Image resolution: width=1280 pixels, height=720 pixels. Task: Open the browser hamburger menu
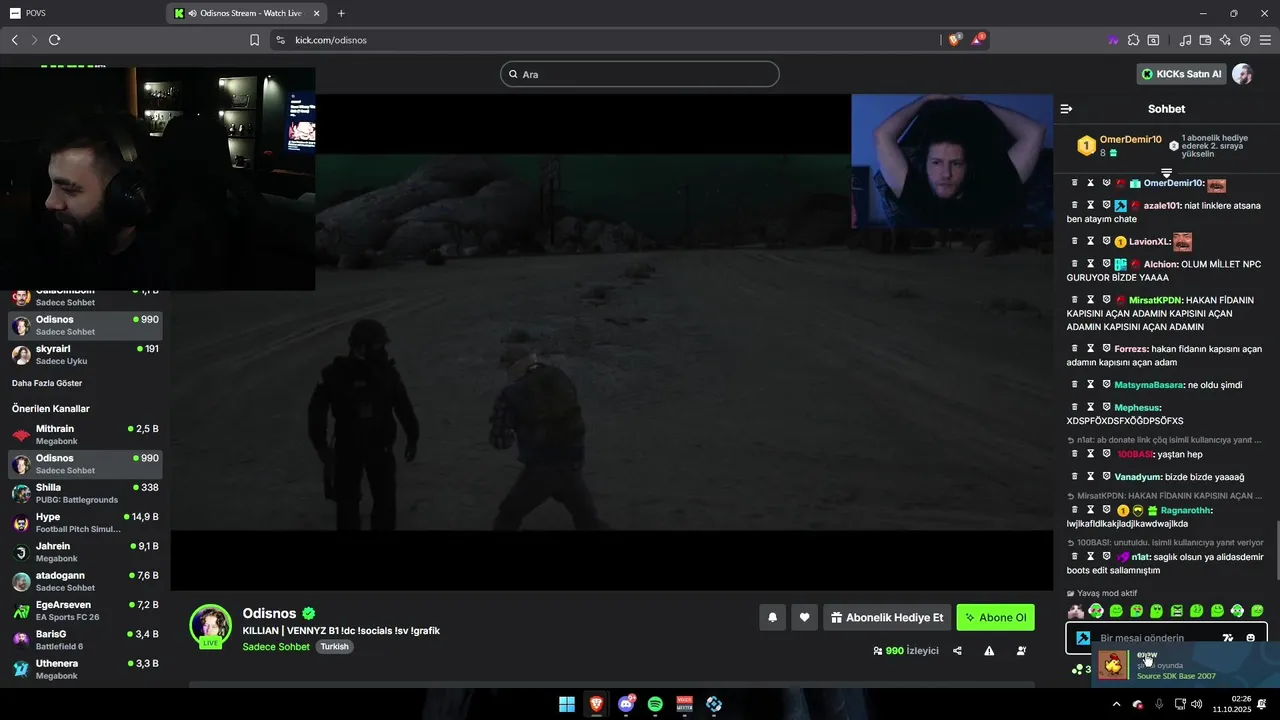pos(1265,40)
